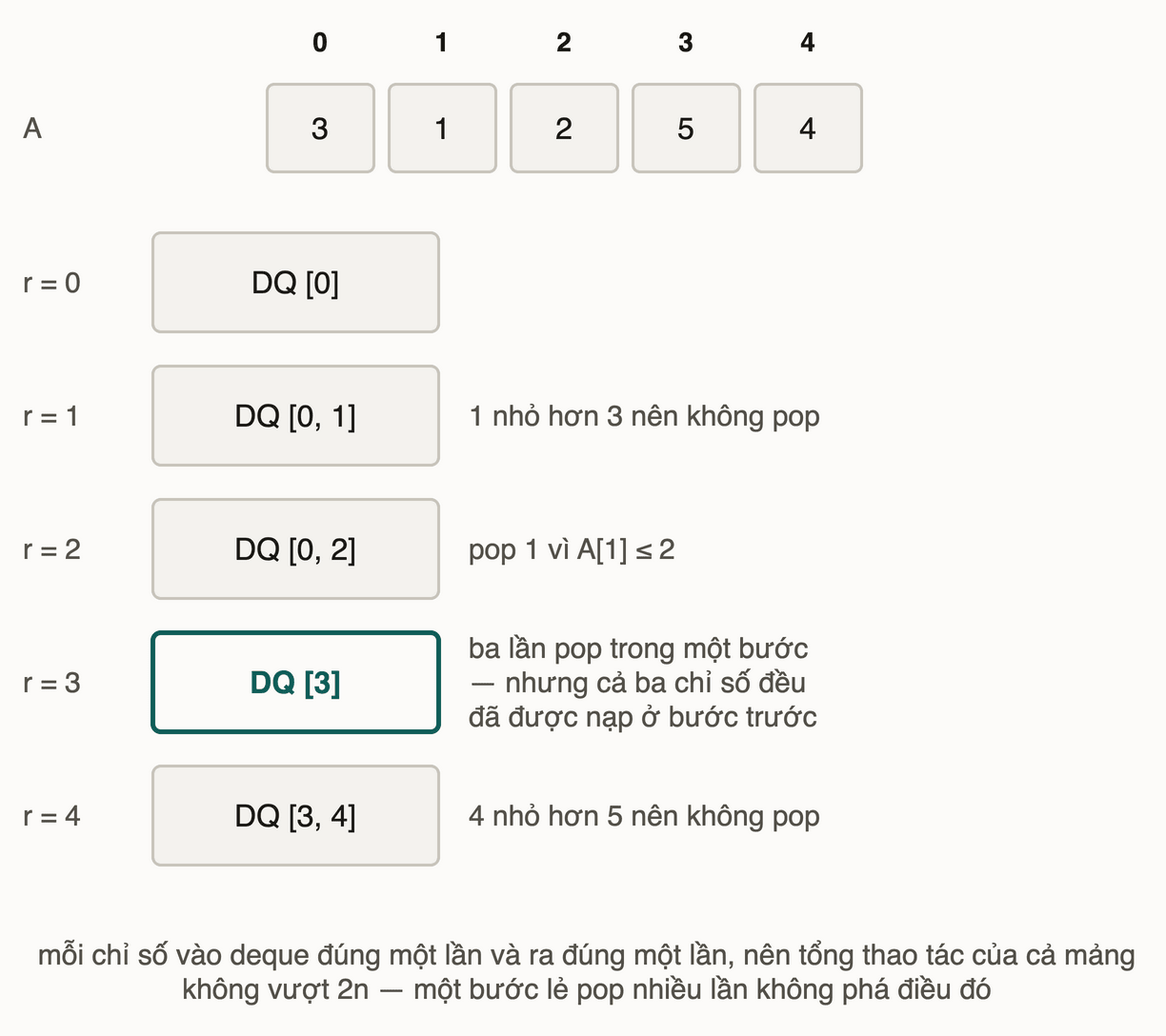Select array cell containing value 5
Screen dimensions: 1166x1036
pos(686,129)
